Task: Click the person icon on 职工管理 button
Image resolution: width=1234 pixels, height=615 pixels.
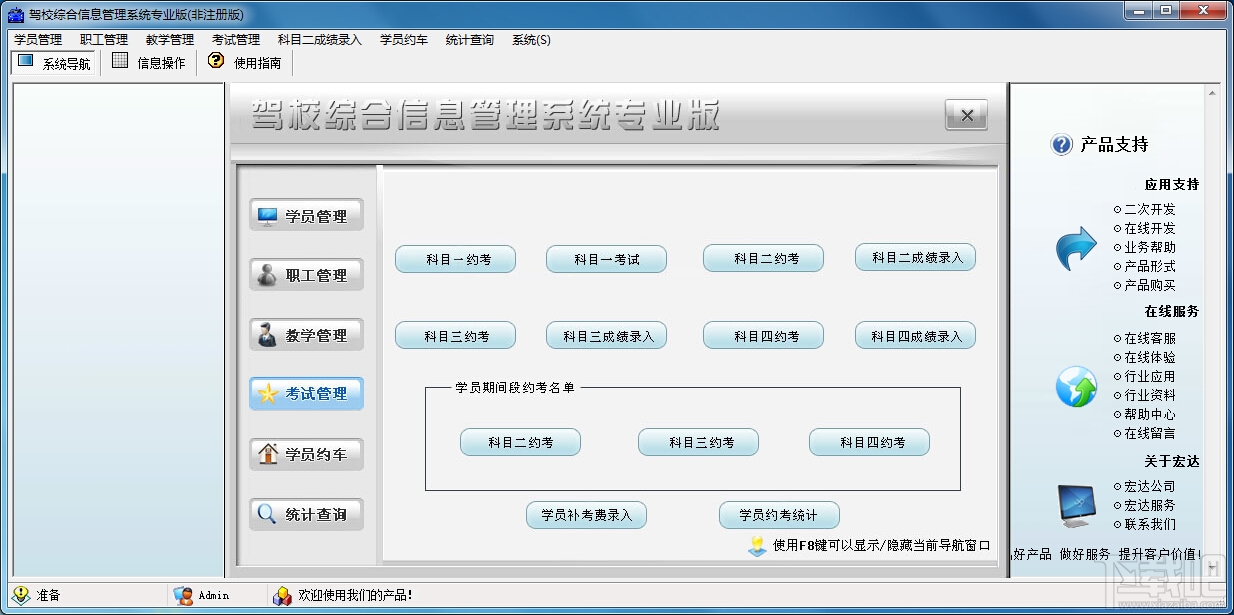Action: pyautogui.click(x=267, y=275)
